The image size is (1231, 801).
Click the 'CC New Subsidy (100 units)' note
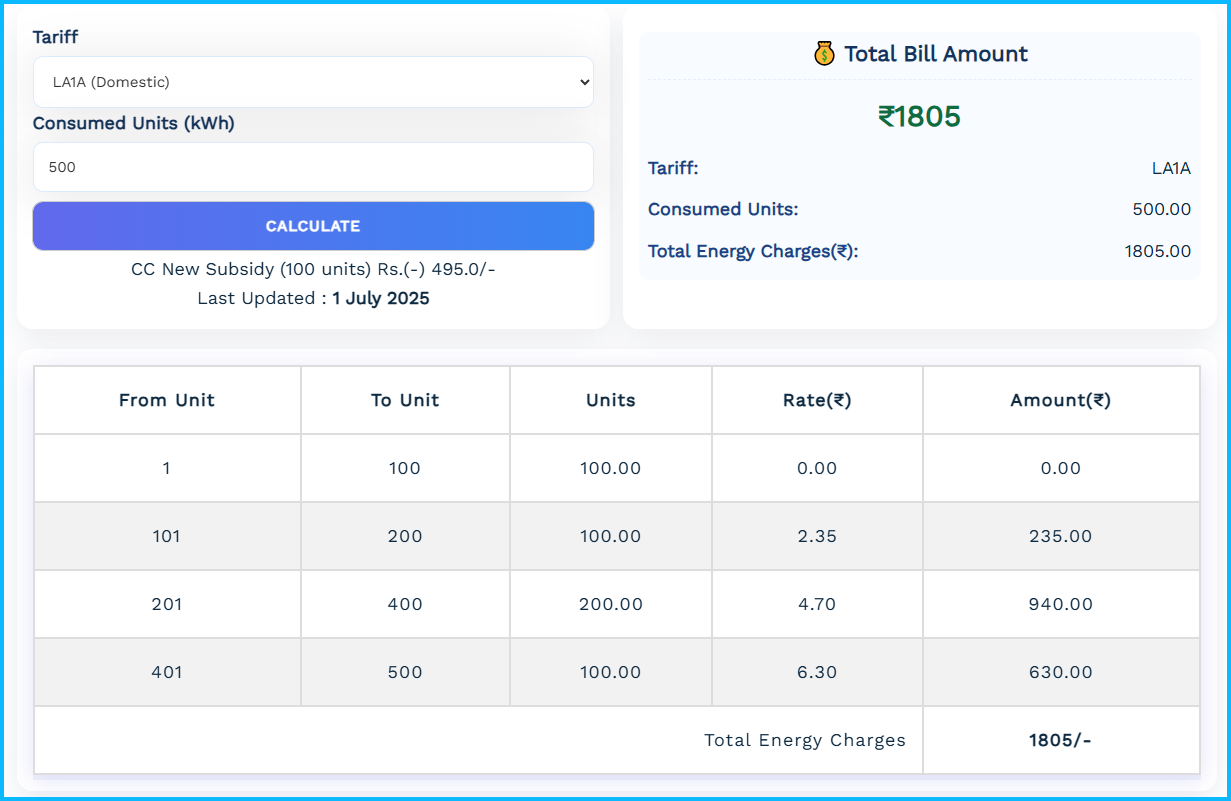[x=313, y=269]
